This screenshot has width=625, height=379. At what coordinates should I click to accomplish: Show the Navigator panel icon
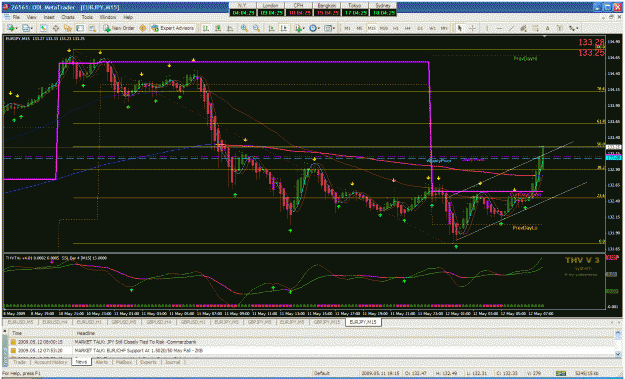pos(68,28)
